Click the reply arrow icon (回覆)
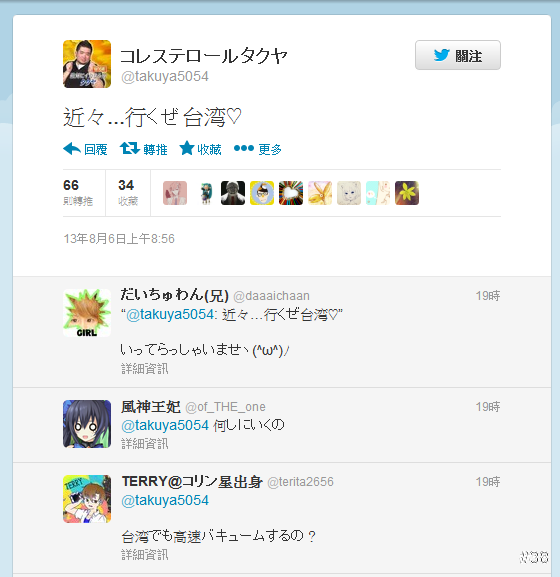Viewport: 560px width, 577px height. (x=72, y=149)
